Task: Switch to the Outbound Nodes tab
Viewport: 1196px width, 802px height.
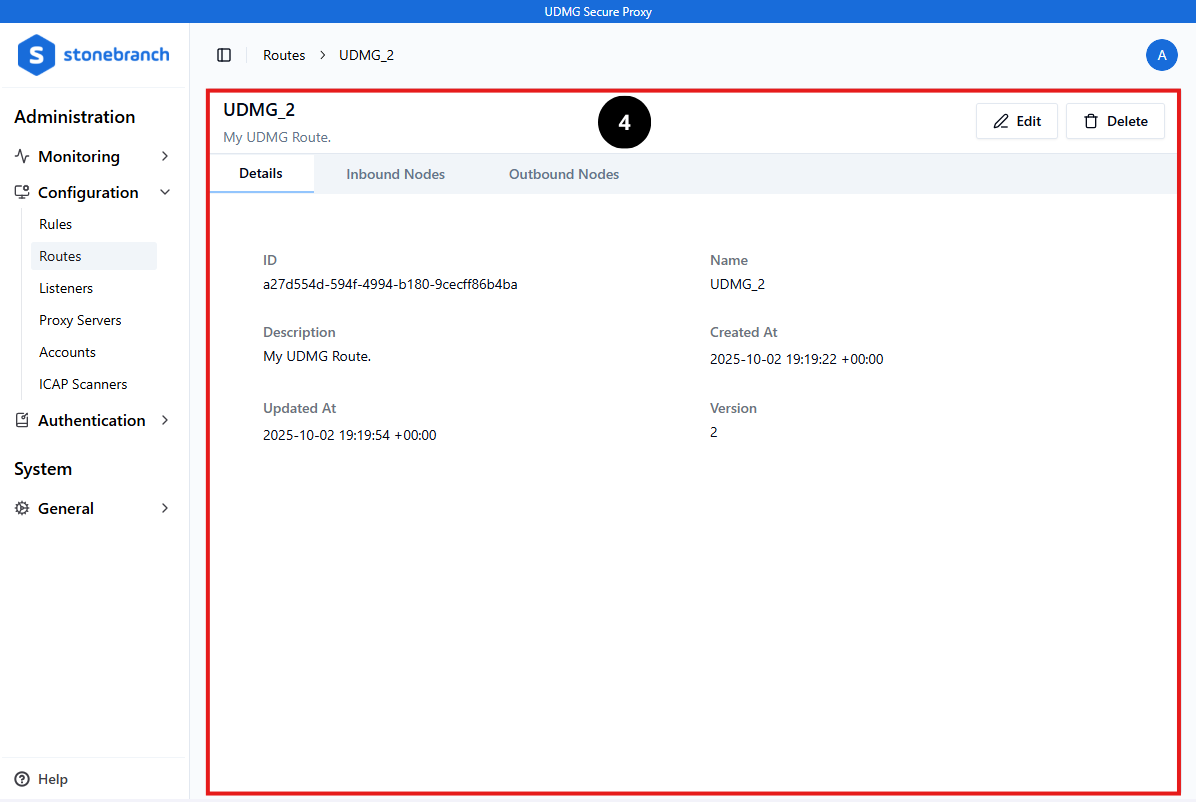Action: (x=563, y=173)
